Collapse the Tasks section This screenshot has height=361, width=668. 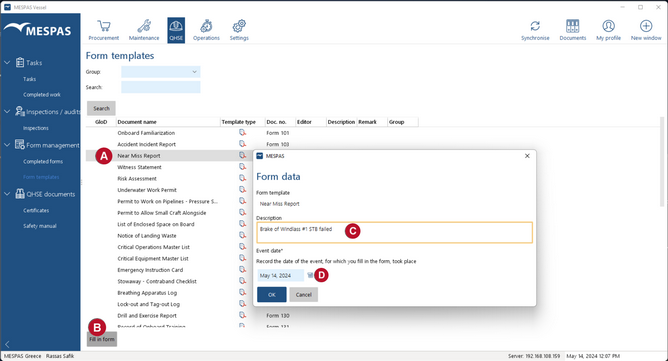point(7,63)
